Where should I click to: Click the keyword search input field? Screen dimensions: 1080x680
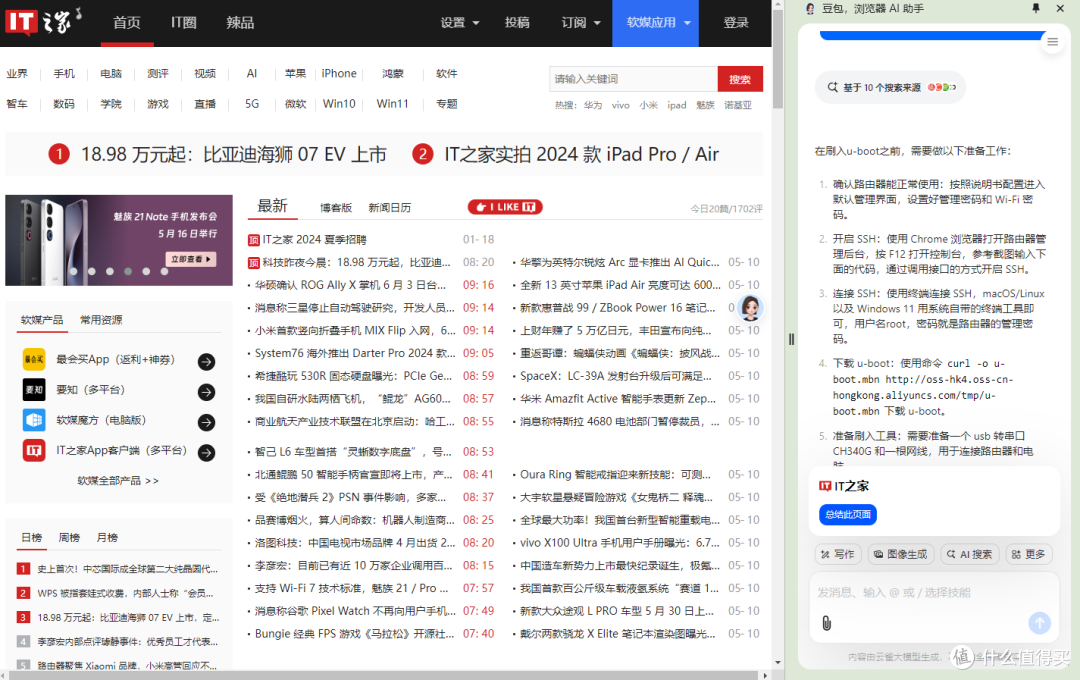[x=634, y=79]
